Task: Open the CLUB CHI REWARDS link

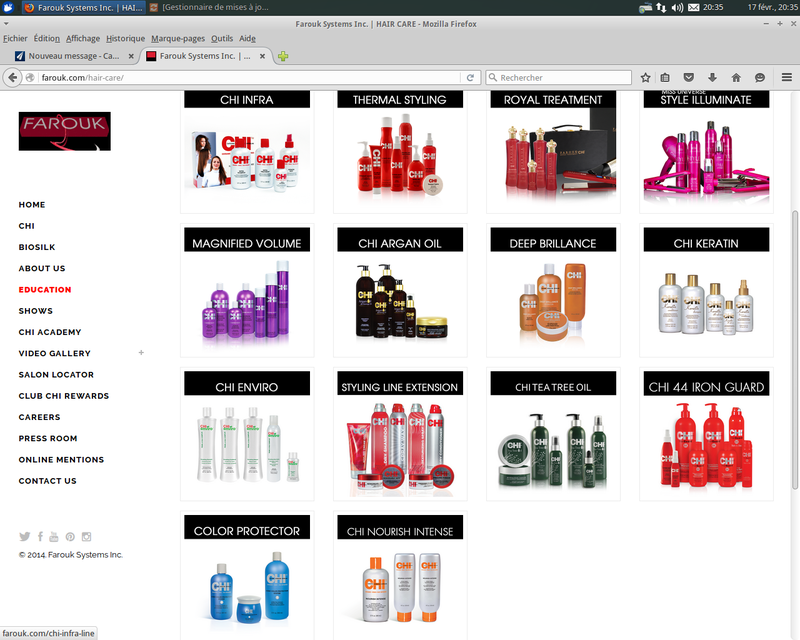Action: (x=64, y=396)
